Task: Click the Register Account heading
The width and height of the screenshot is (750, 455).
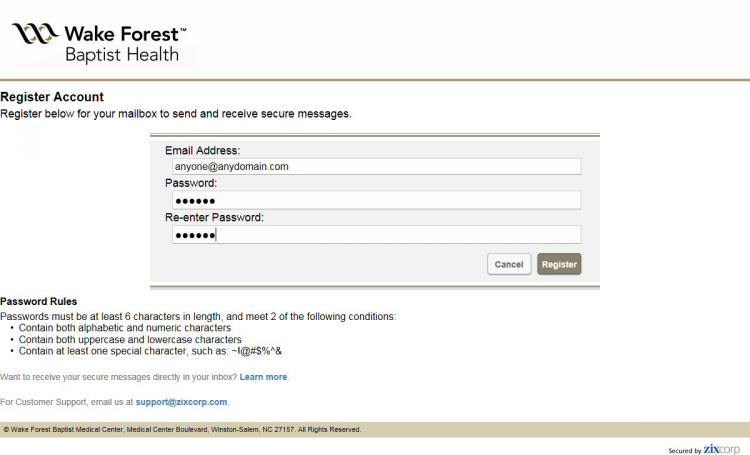Action: tap(52, 97)
